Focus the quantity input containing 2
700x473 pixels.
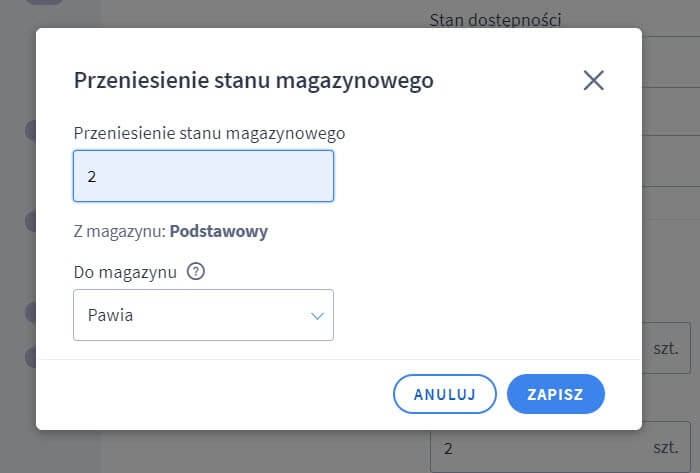tap(203, 176)
